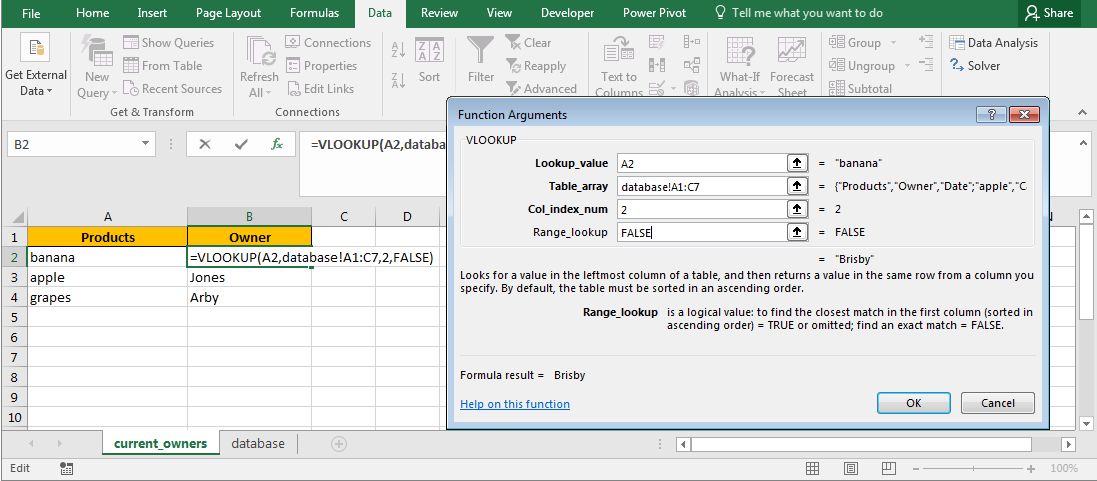
Task: Open Advanced filter options
Action: click(x=542, y=89)
